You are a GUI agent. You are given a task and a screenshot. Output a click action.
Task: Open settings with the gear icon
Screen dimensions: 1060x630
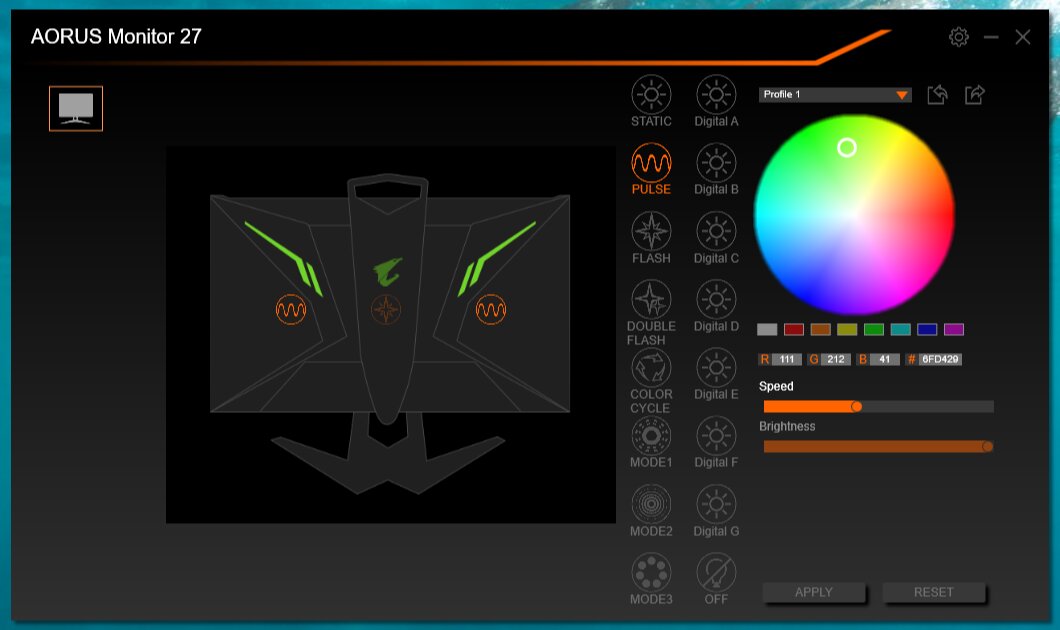(959, 37)
